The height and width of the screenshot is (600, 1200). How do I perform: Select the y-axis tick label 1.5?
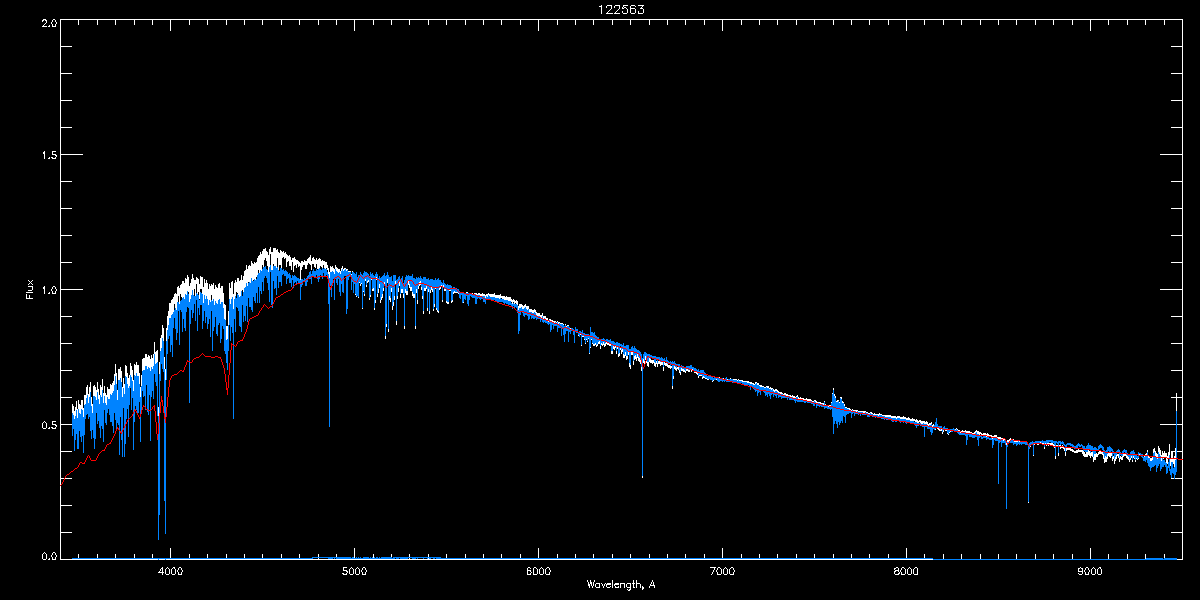(x=48, y=156)
